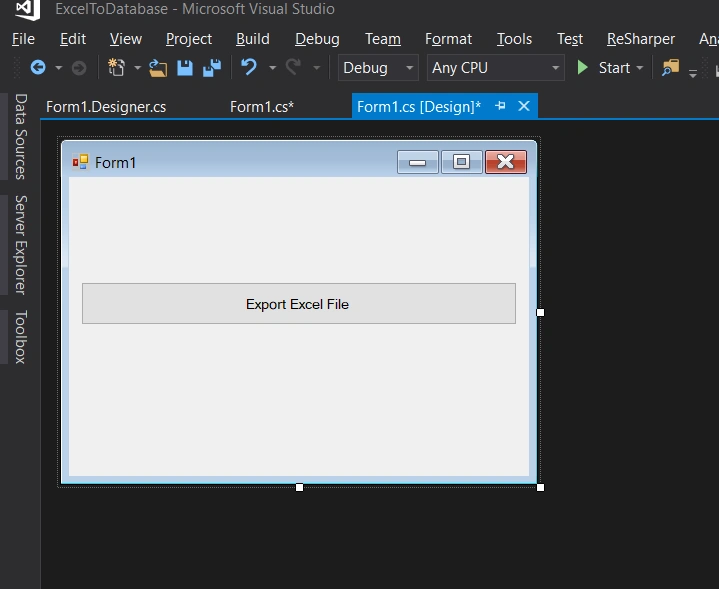Click the form's right-edge resize handle
Image resolution: width=719 pixels, height=589 pixels.
tap(540, 312)
